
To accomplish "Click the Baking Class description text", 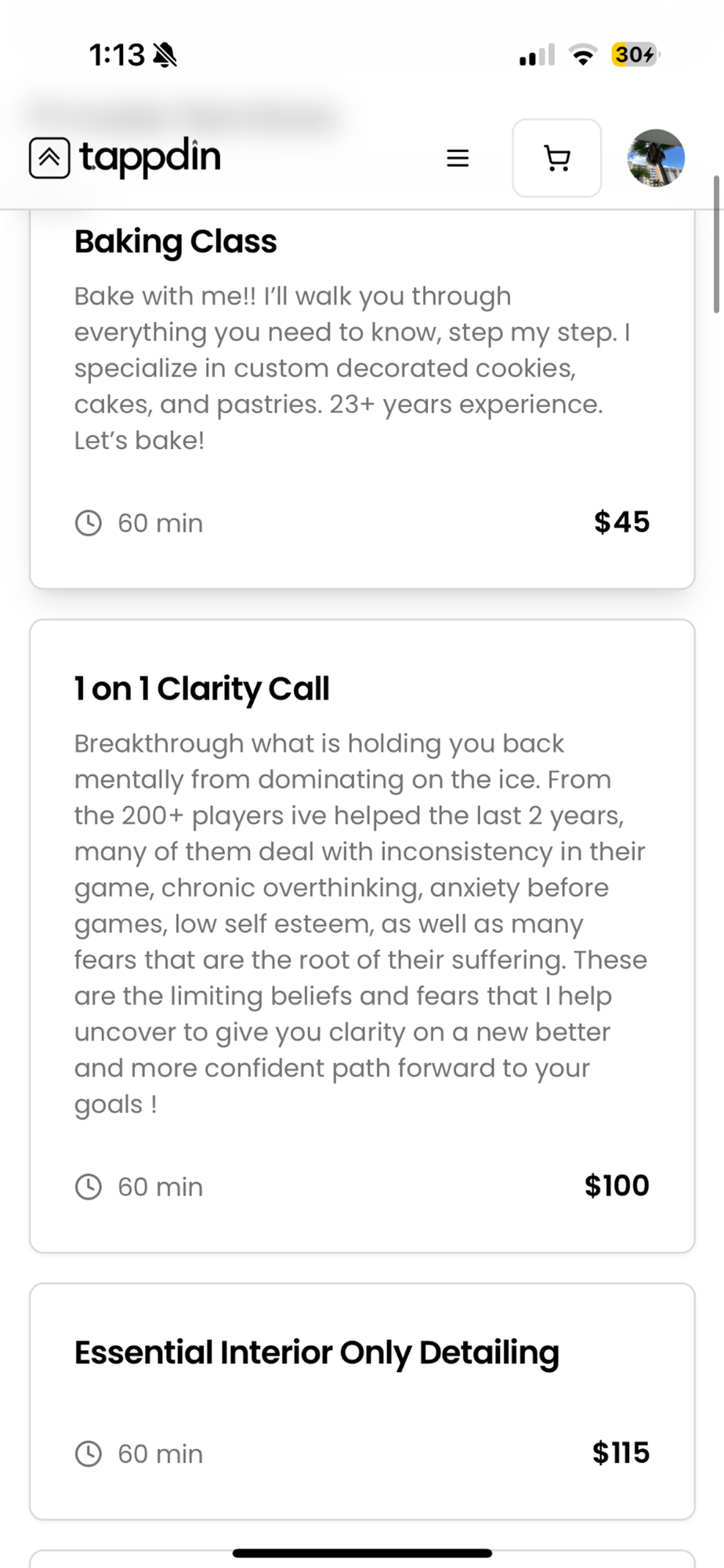I will point(353,368).
